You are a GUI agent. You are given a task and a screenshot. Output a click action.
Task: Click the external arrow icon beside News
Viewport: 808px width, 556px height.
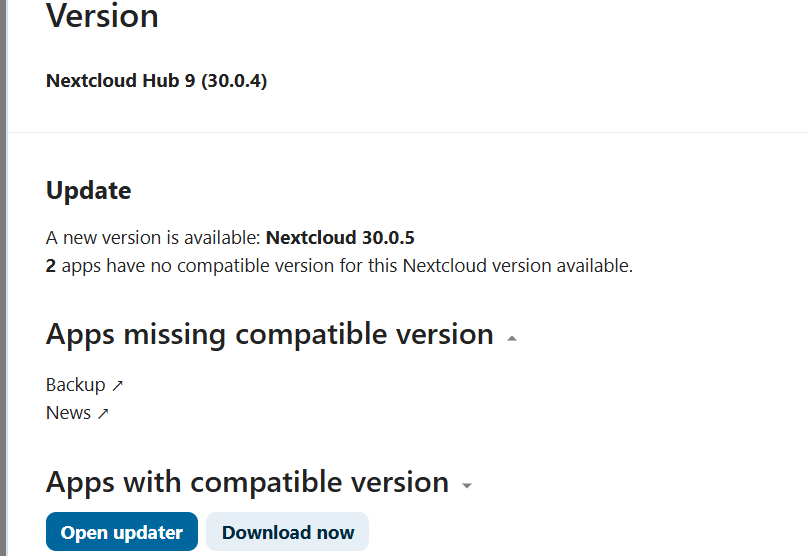(103, 413)
